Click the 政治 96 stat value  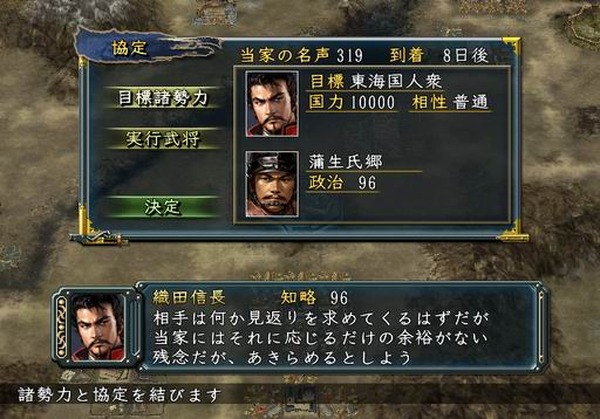coord(342,183)
